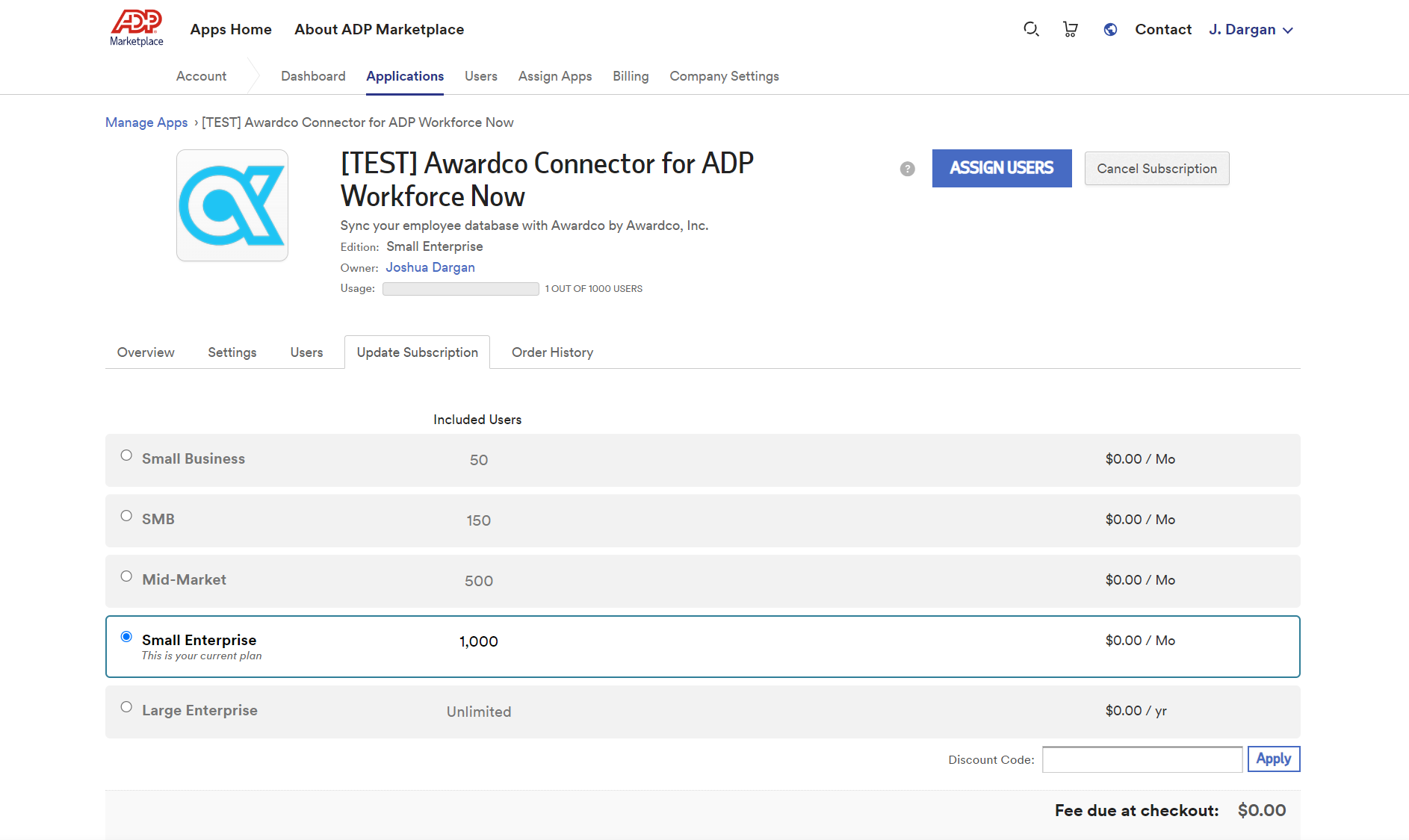Choose the Large Enterprise plan

point(126,706)
